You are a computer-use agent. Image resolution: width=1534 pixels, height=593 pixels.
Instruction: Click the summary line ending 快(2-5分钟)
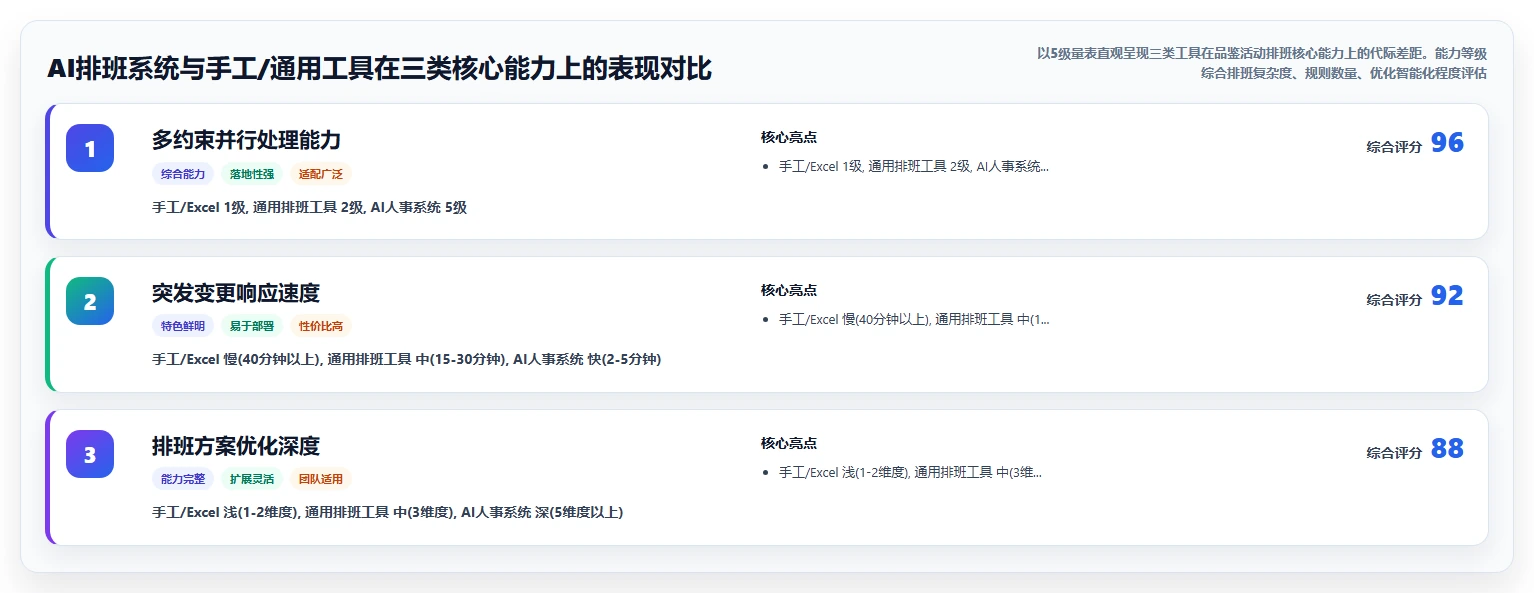pyautogui.click(x=406, y=359)
